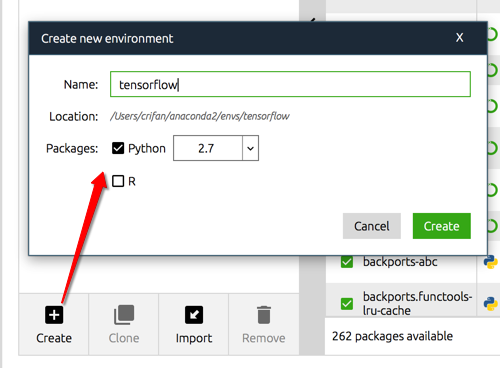
Task: Enable the R package checkbox
Action: 118,181
